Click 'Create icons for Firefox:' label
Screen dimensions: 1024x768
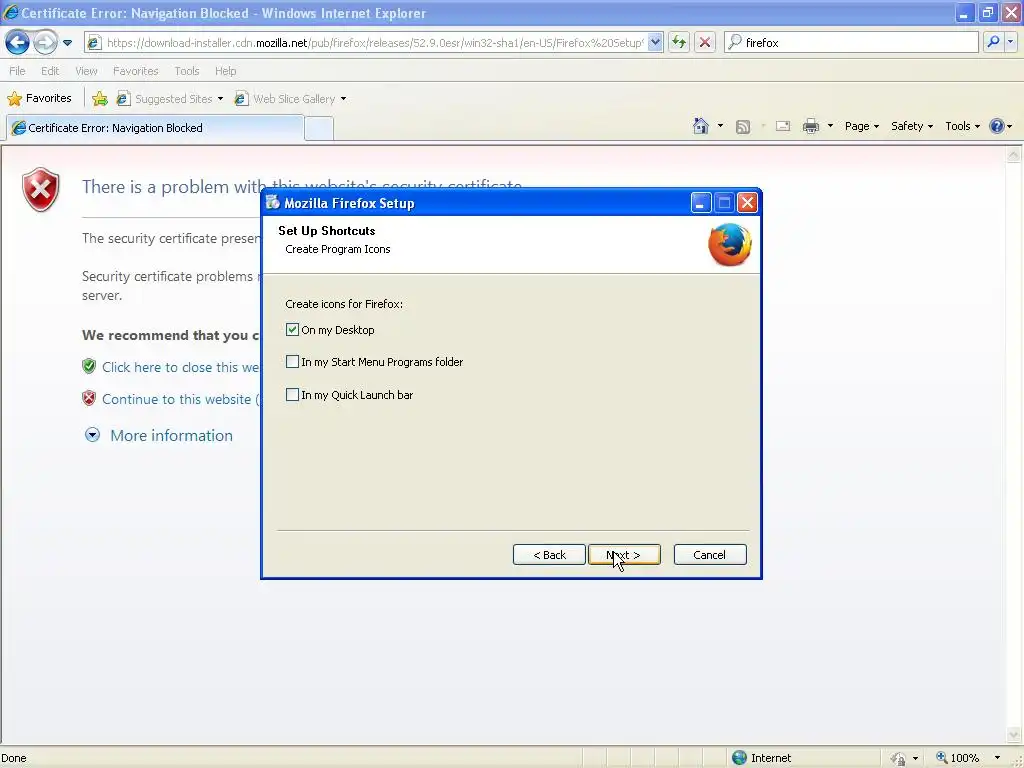344,304
